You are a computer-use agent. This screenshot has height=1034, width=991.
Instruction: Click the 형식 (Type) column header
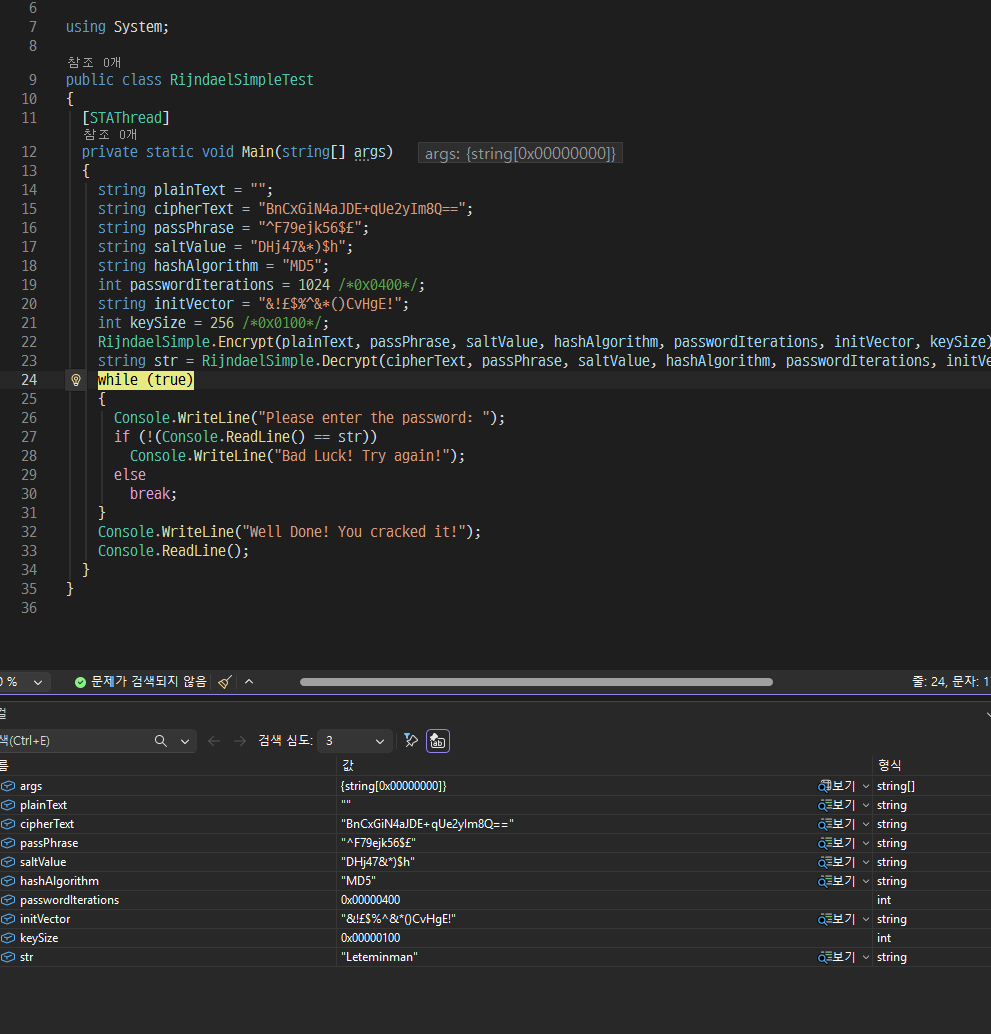pos(889,765)
